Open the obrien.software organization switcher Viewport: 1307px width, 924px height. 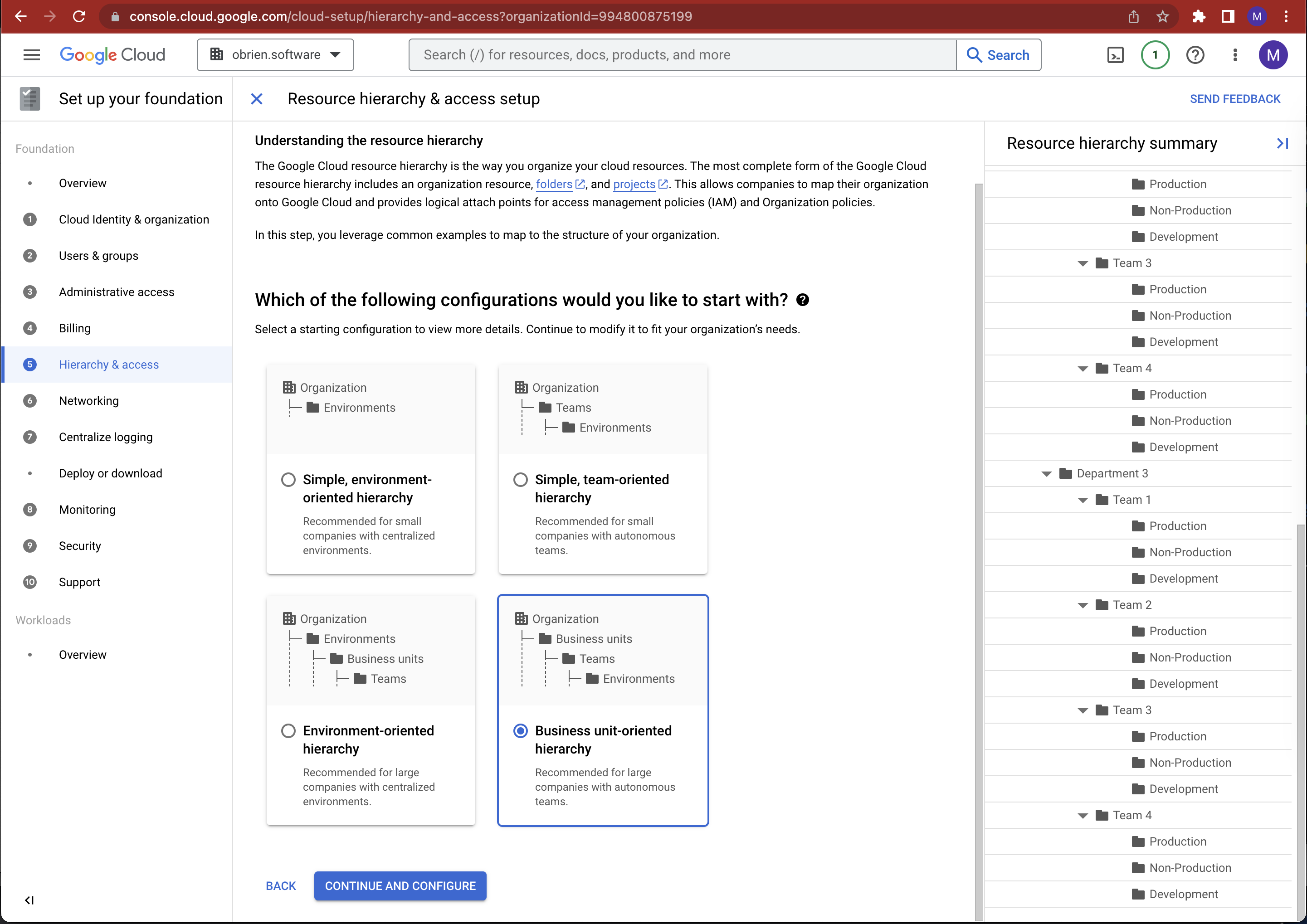click(276, 54)
